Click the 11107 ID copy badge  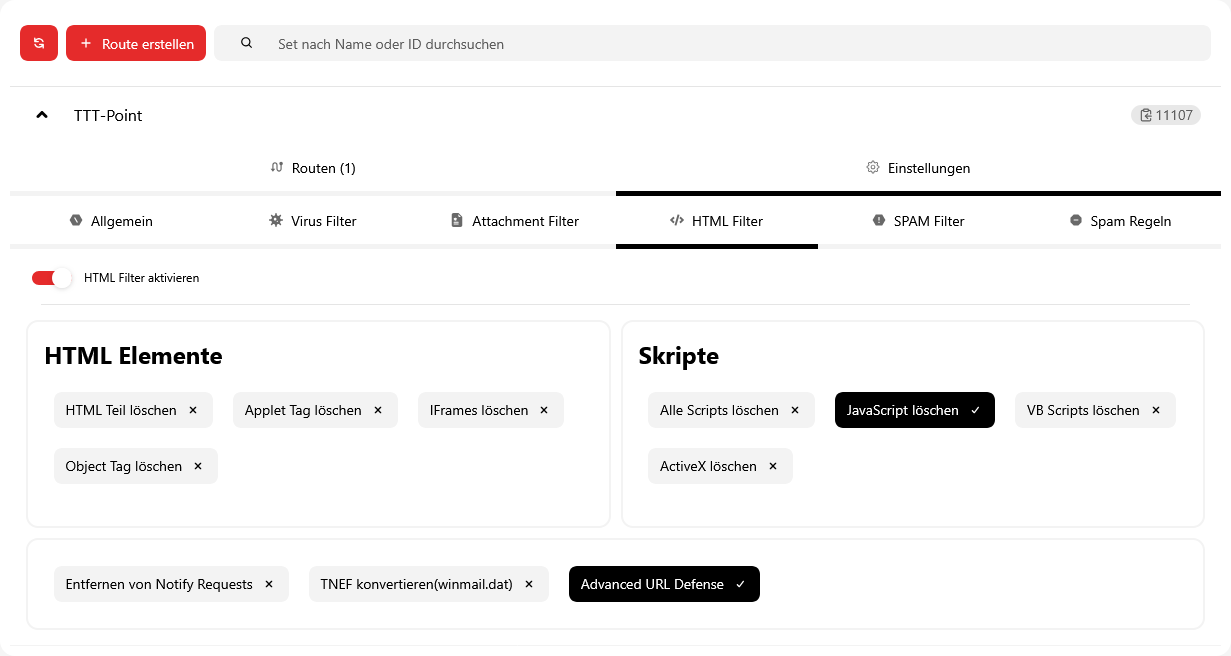tap(1165, 115)
